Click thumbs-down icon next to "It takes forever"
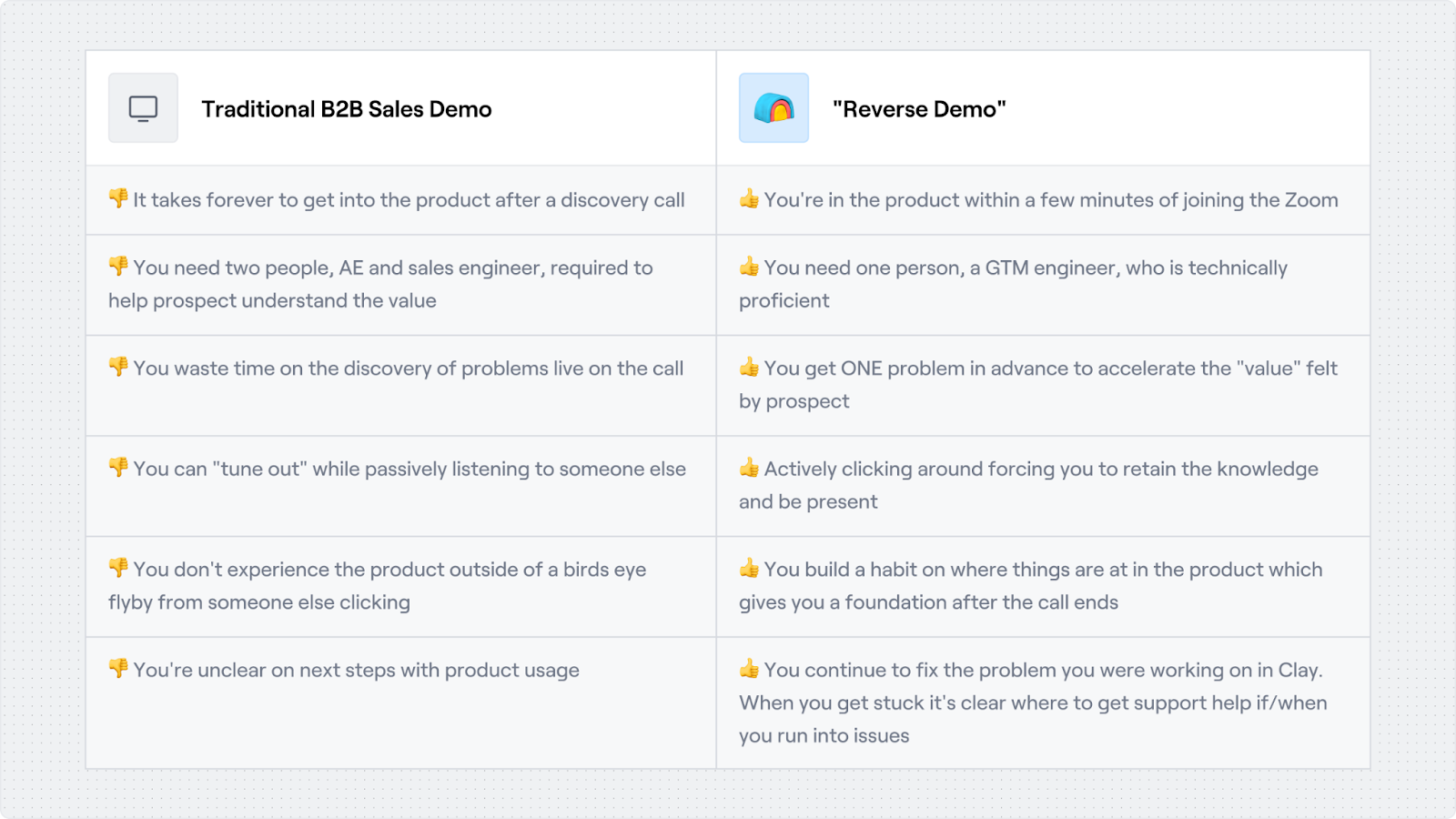The width and height of the screenshot is (1456, 819). point(118,198)
